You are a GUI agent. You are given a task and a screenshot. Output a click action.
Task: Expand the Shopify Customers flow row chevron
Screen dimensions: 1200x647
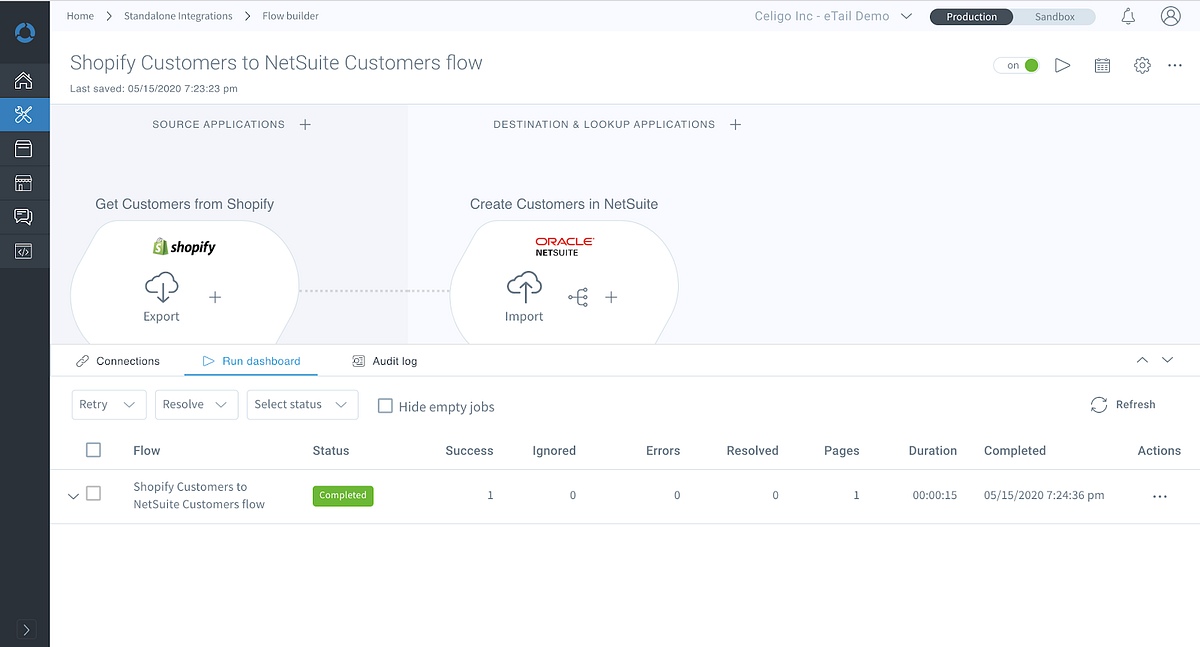pyautogui.click(x=73, y=495)
